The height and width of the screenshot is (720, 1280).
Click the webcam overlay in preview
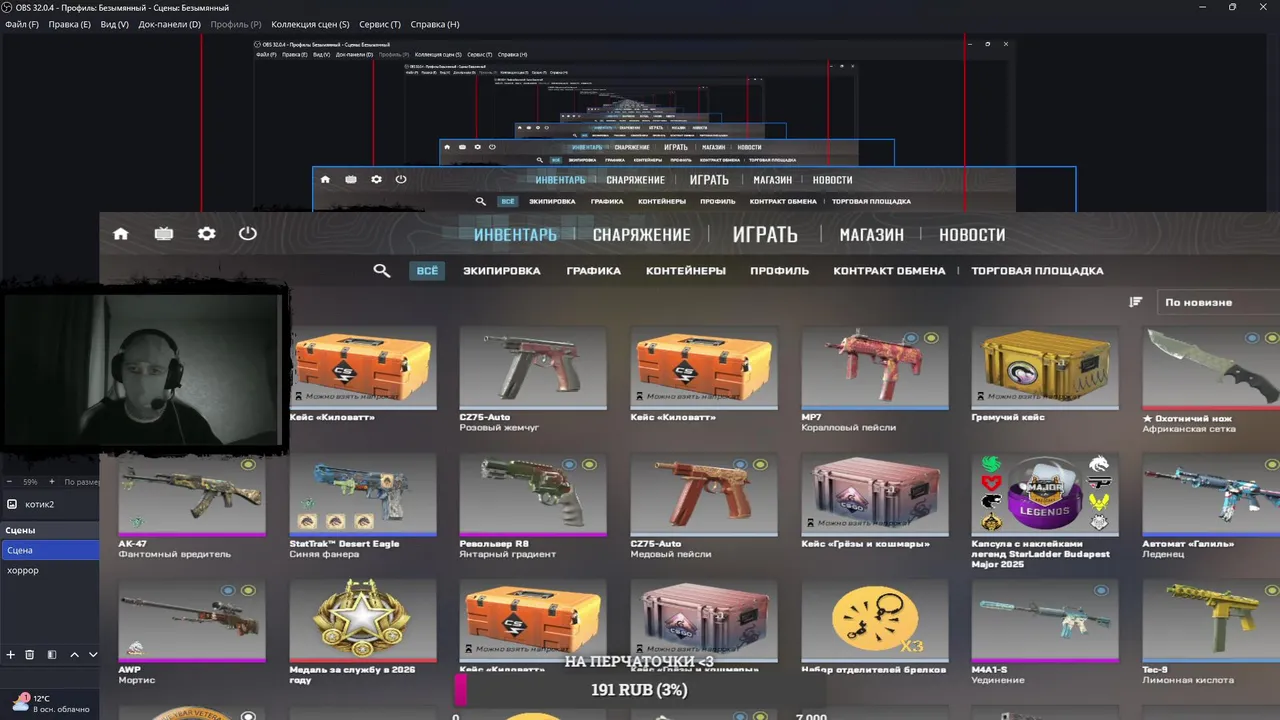point(144,368)
